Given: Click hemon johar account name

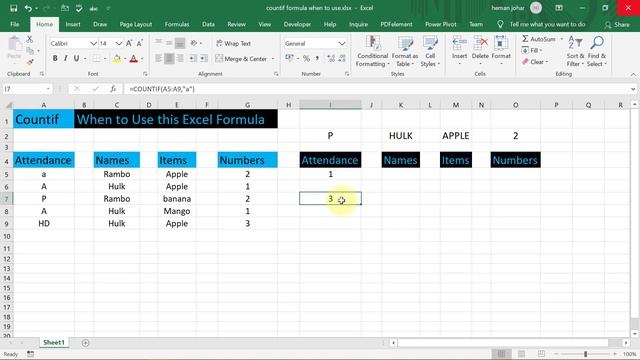Looking at the screenshot, I should pos(508,8).
